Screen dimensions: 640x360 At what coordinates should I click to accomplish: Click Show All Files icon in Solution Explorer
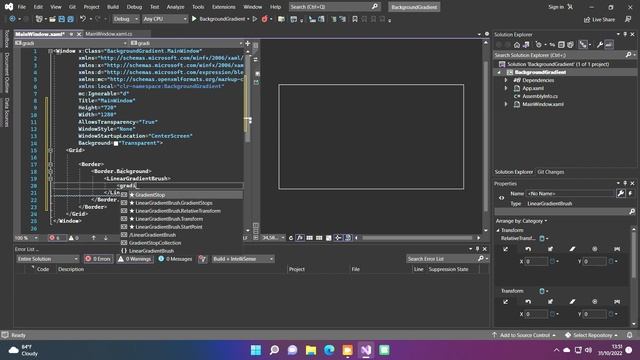570,45
